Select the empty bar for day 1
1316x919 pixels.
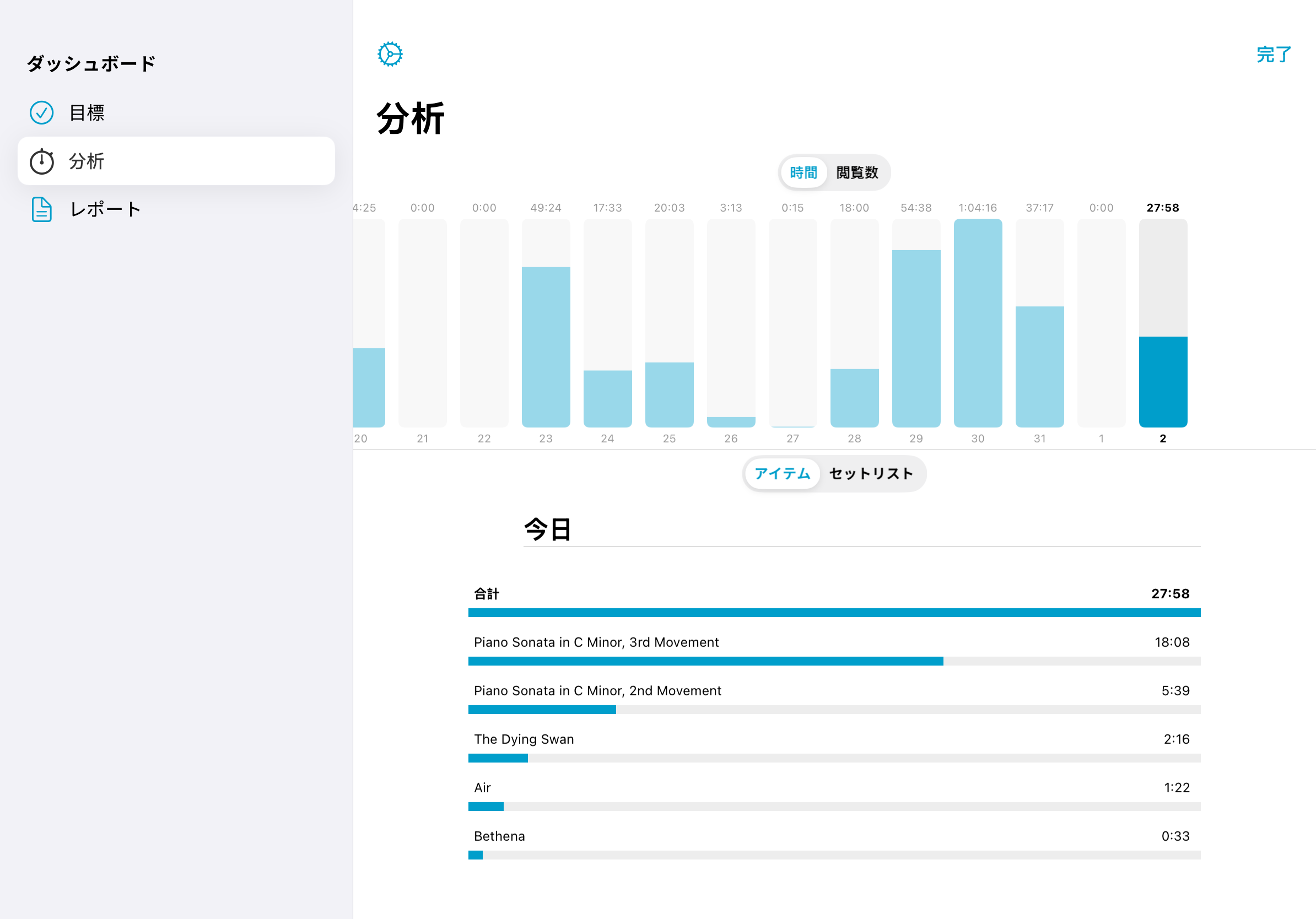click(1101, 323)
